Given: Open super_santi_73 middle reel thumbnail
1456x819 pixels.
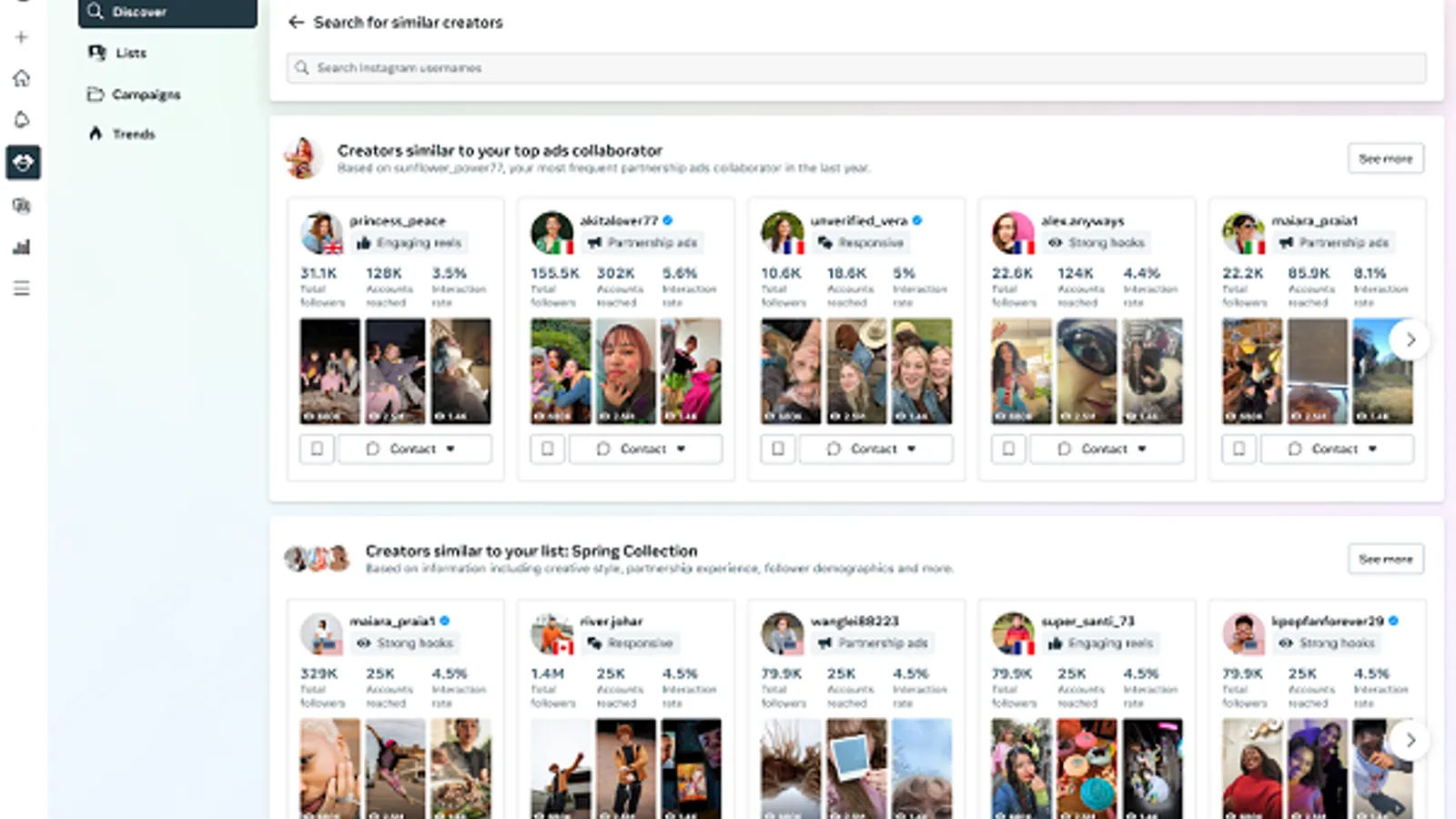Looking at the screenshot, I should coord(1087,769).
